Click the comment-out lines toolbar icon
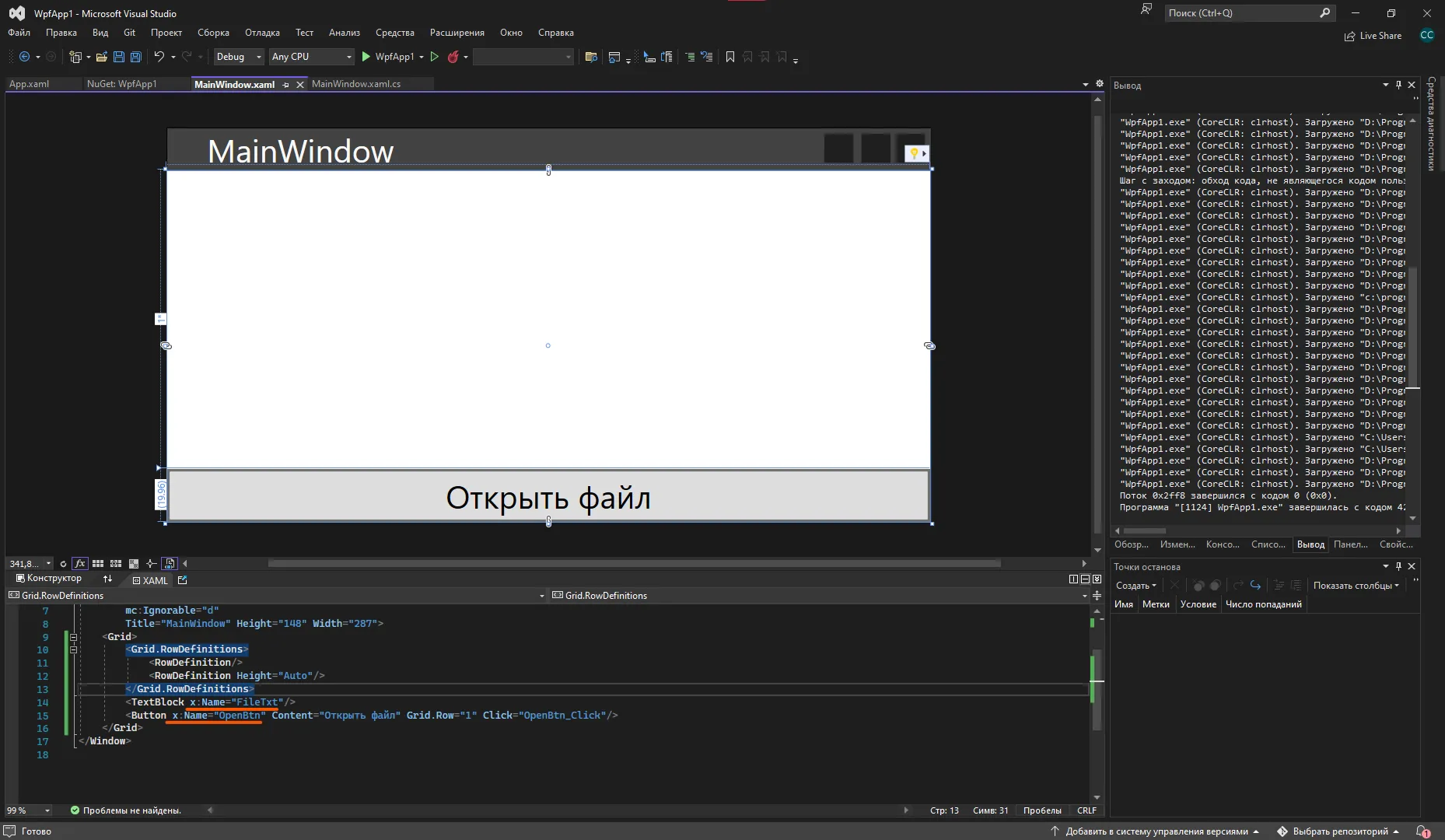 click(689, 57)
